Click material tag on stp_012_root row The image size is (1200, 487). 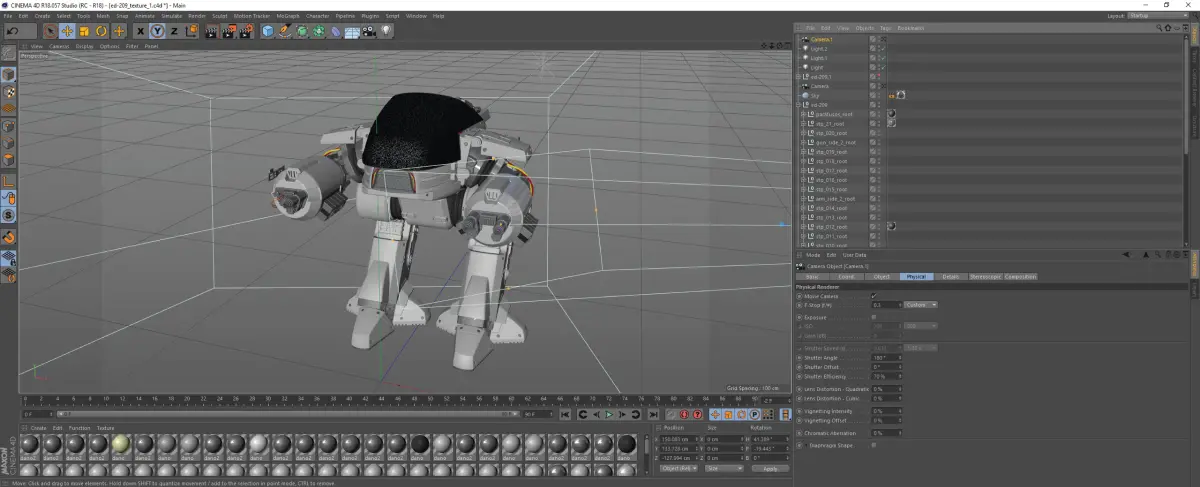pyautogui.click(x=891, y=226)
